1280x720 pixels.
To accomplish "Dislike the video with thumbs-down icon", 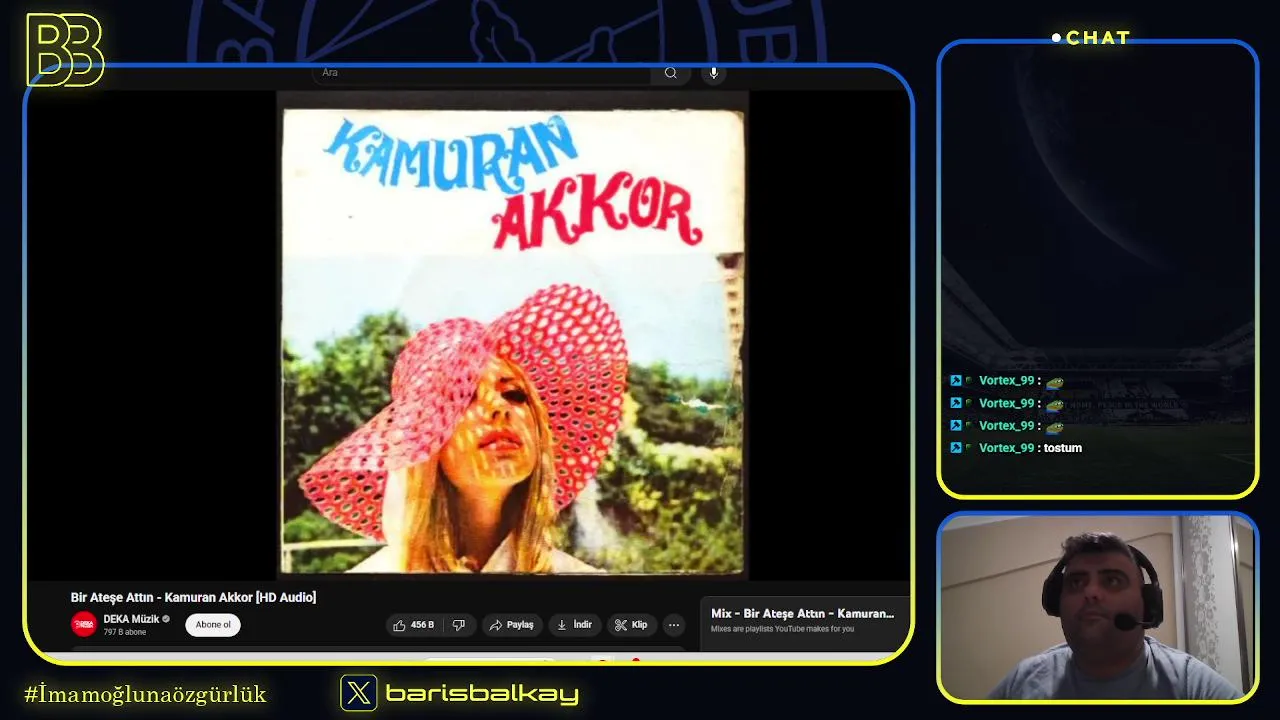I will 459,625.
